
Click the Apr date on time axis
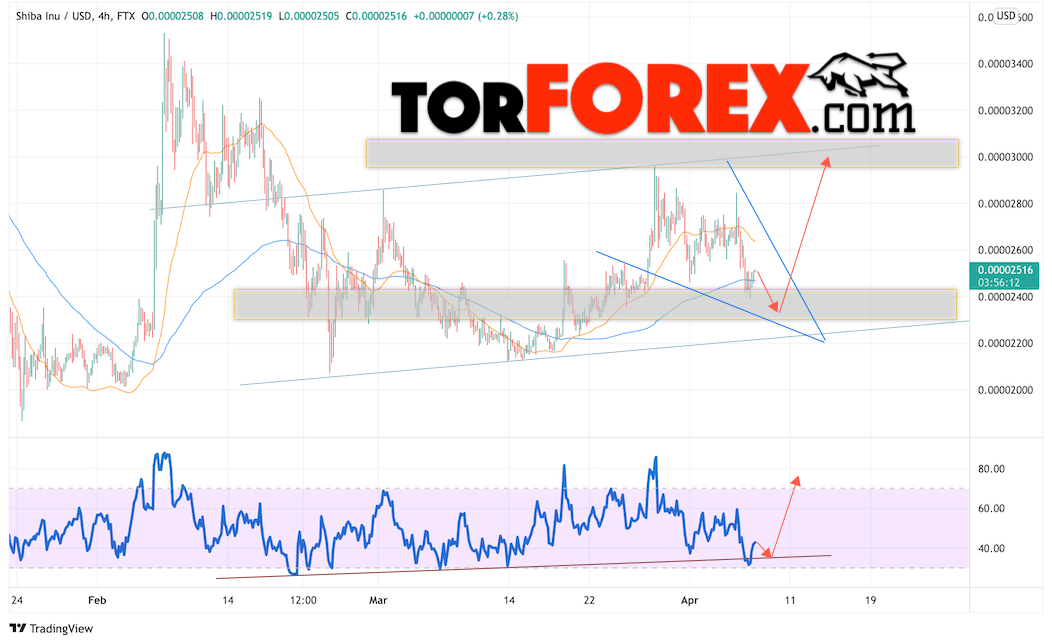[690, 600]
